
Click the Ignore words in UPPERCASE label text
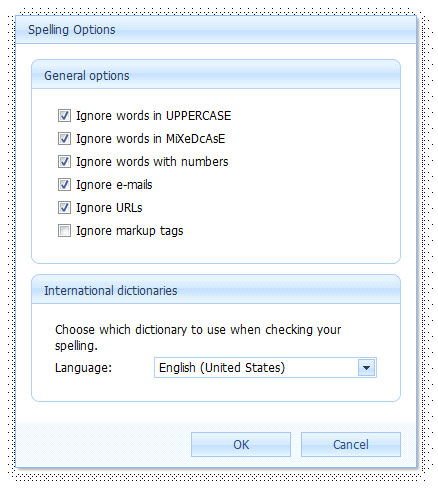(154, 116)
